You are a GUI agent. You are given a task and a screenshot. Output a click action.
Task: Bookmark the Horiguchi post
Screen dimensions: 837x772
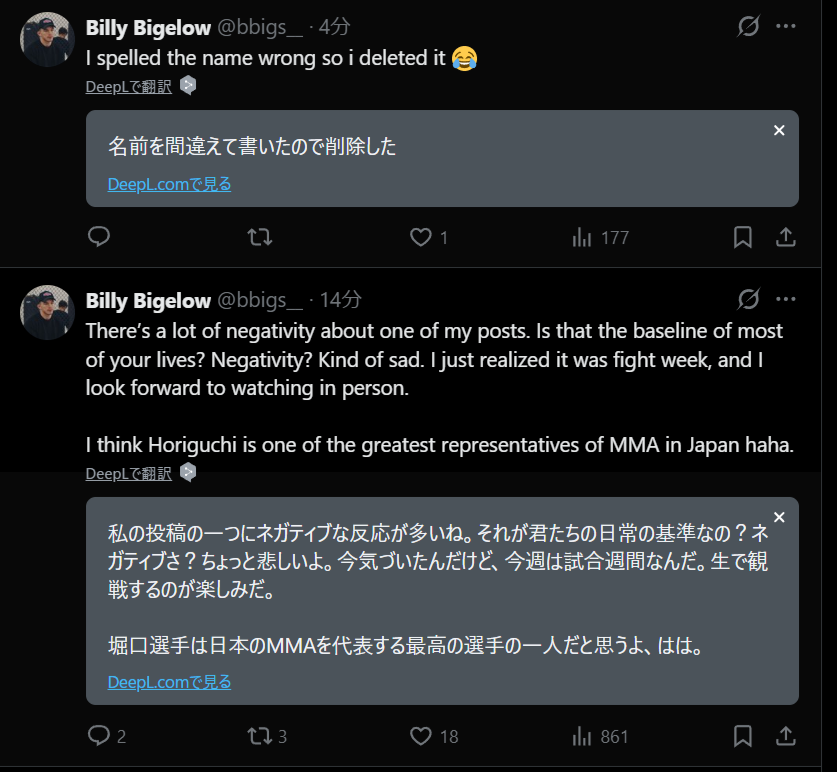pos(743,736)
